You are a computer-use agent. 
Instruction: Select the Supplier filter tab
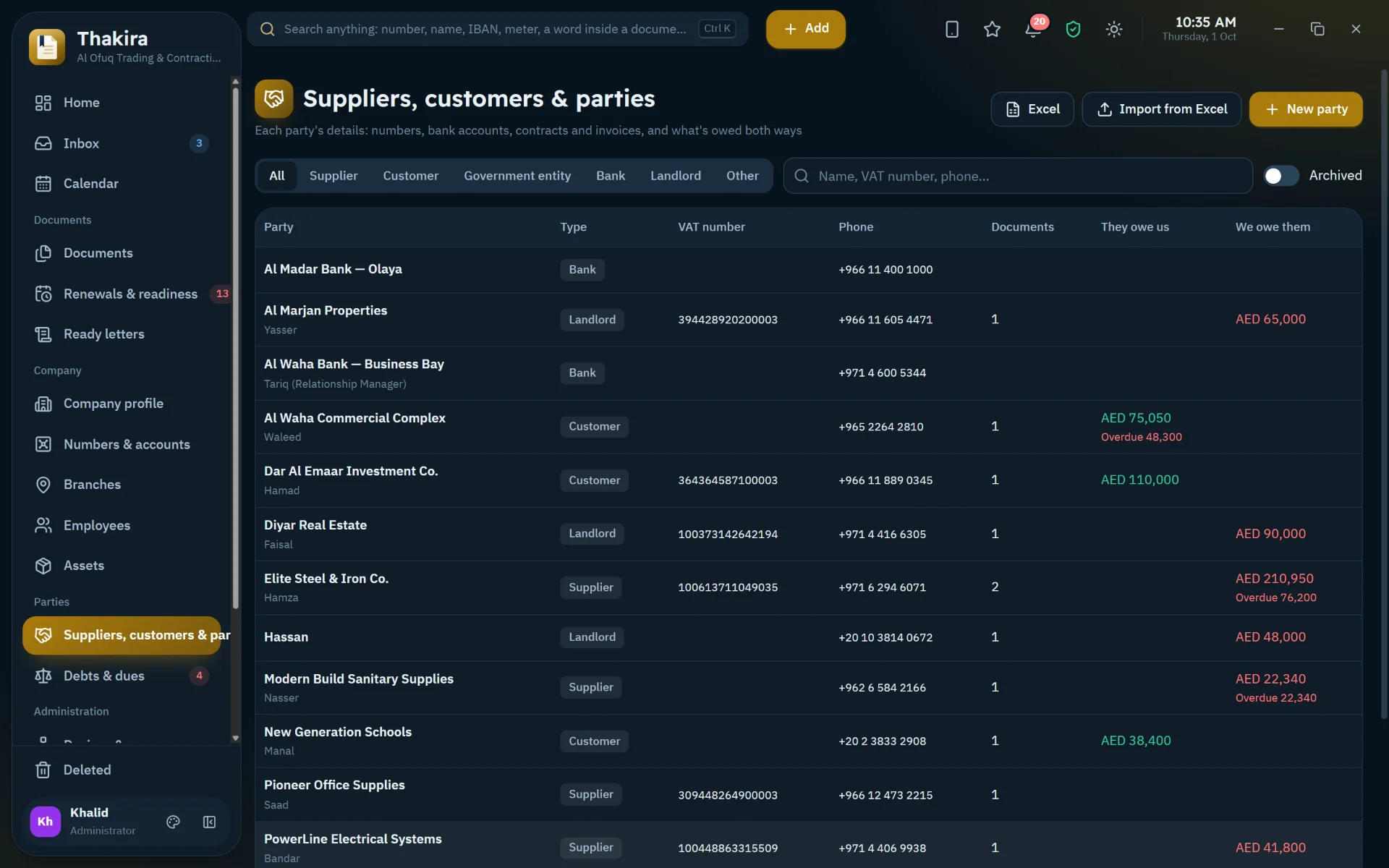334,176
